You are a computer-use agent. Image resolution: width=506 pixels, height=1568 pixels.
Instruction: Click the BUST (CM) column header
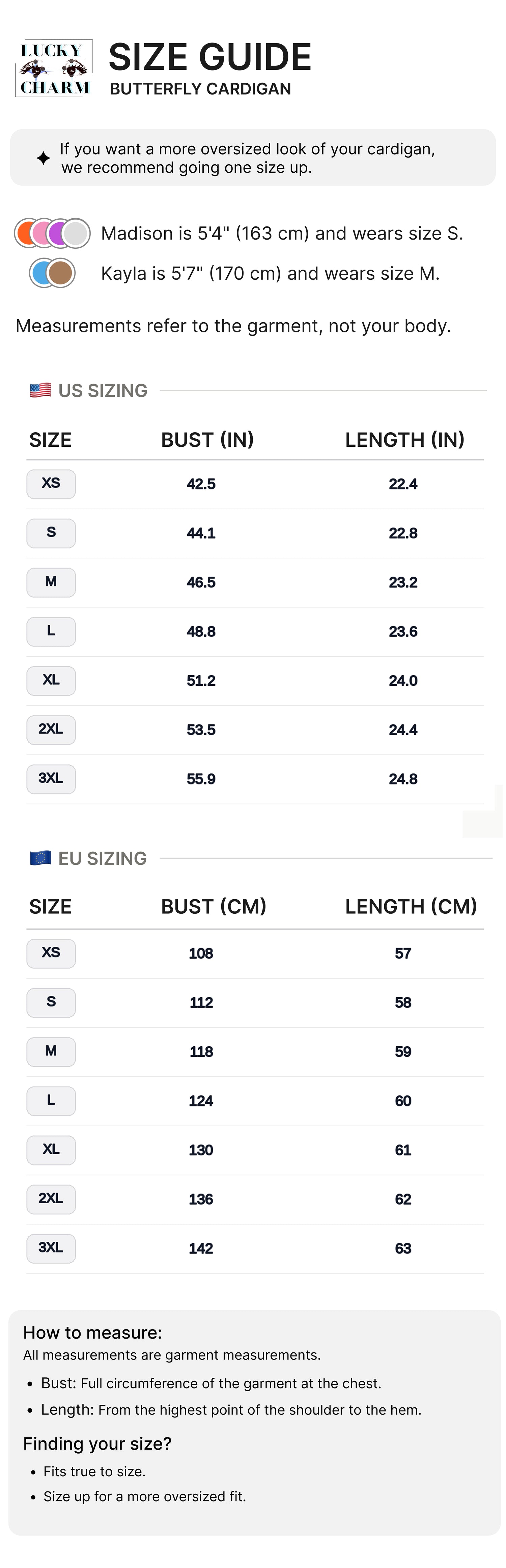(x=214, y=906)
